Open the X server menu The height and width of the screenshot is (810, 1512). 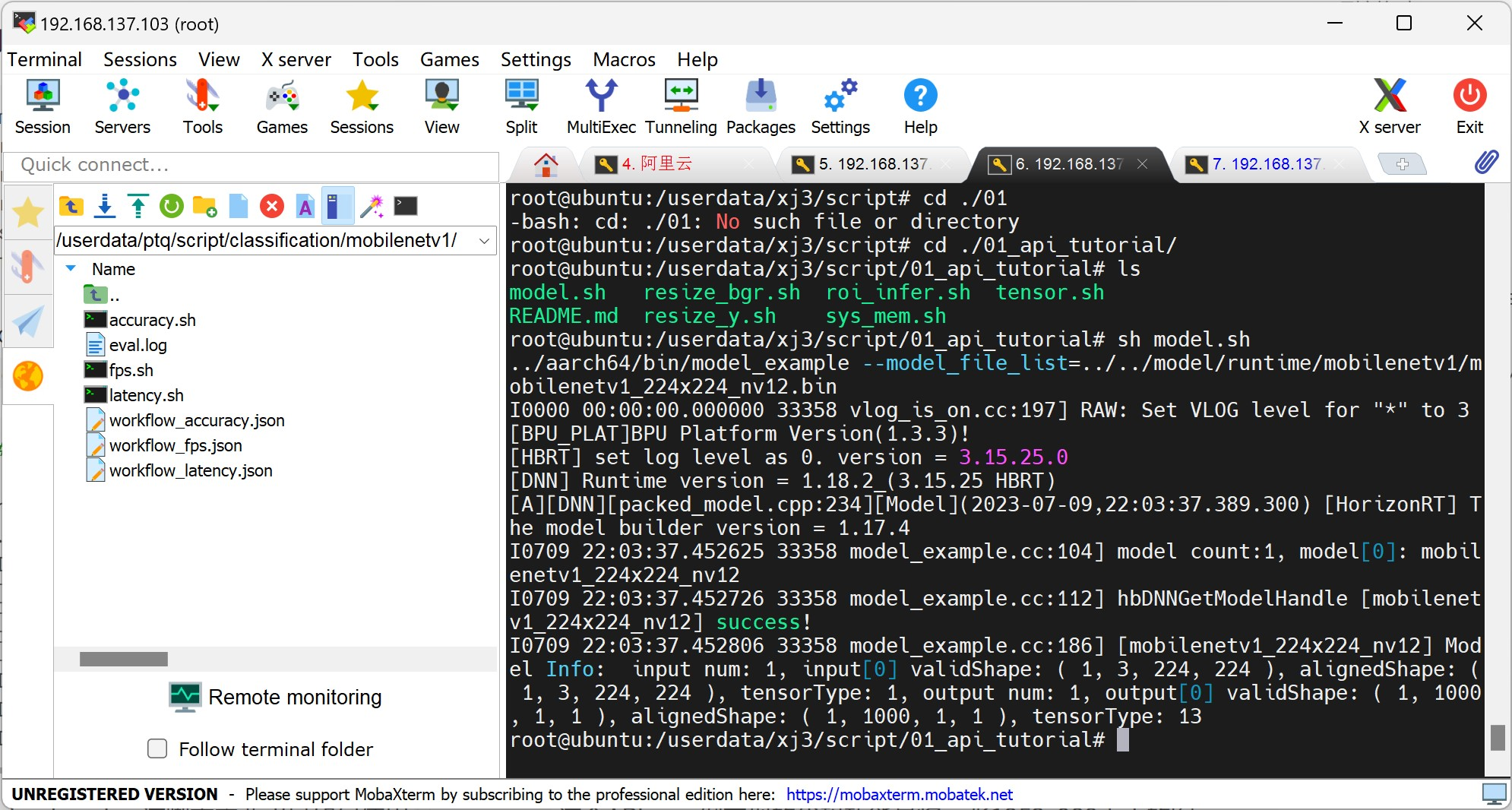[x=296, y=59]
